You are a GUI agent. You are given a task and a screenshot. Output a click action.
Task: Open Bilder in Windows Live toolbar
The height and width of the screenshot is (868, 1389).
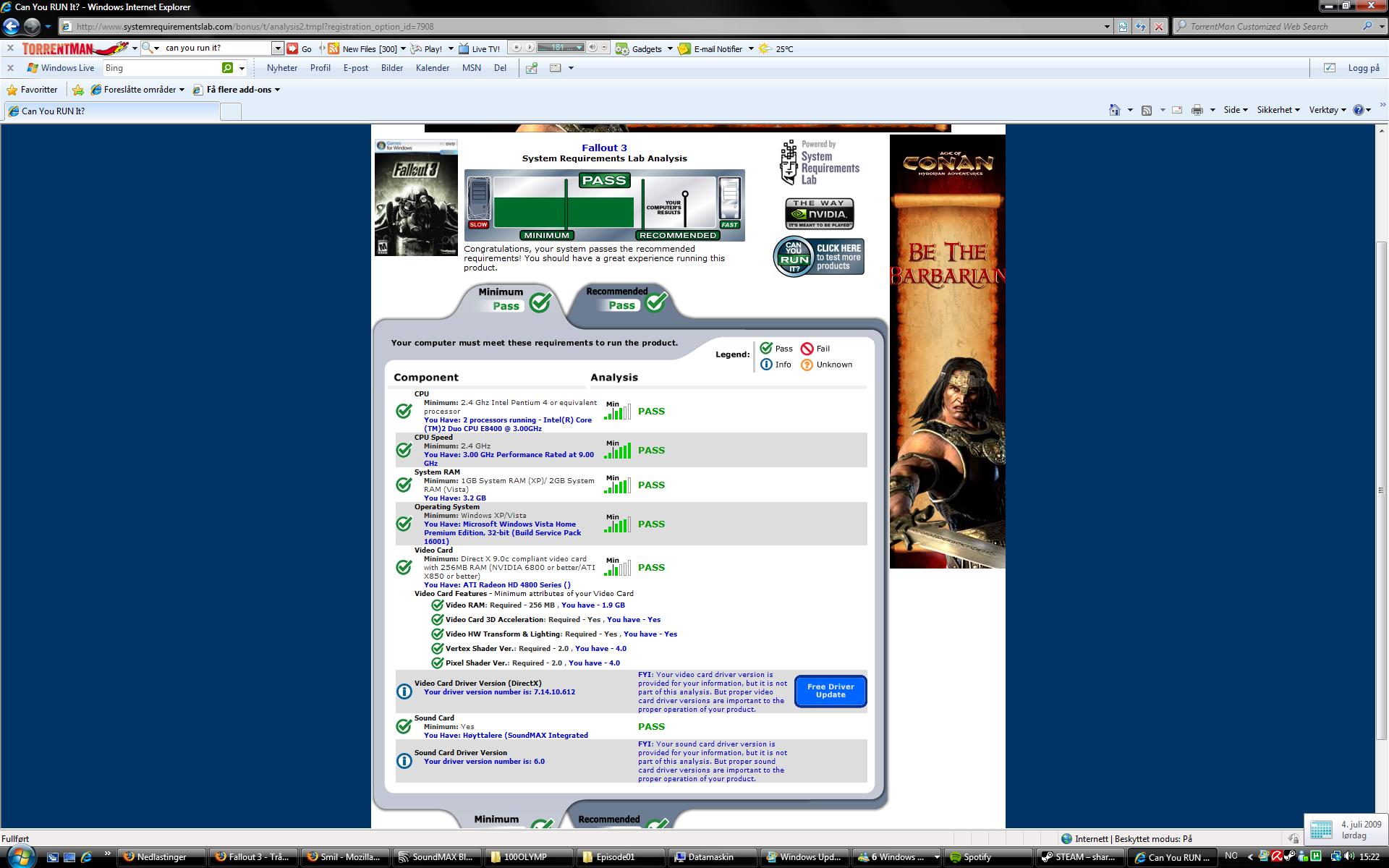[392, 67]
